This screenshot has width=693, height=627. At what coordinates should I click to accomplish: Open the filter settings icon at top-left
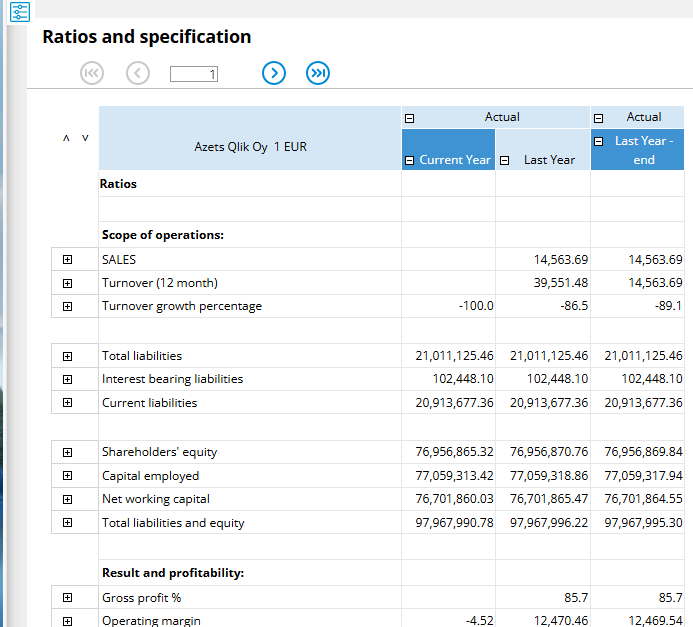20,12
